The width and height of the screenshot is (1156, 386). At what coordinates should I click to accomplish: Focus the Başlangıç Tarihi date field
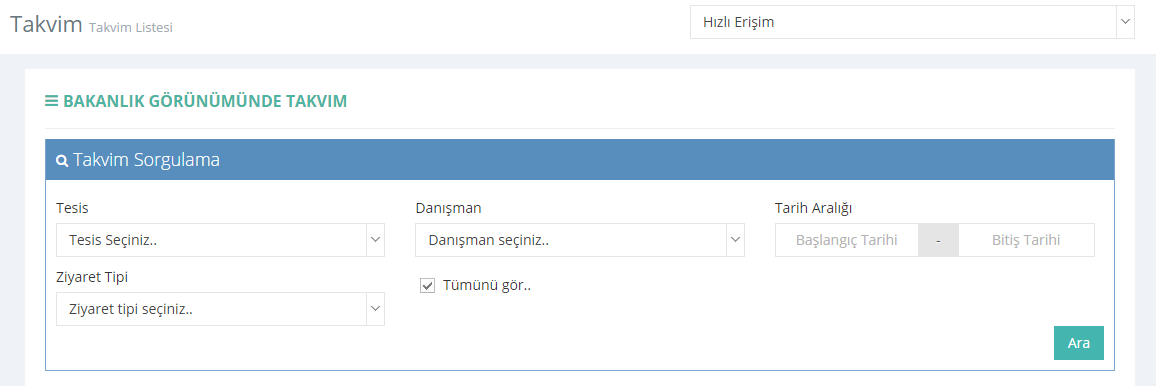[846, 240]
